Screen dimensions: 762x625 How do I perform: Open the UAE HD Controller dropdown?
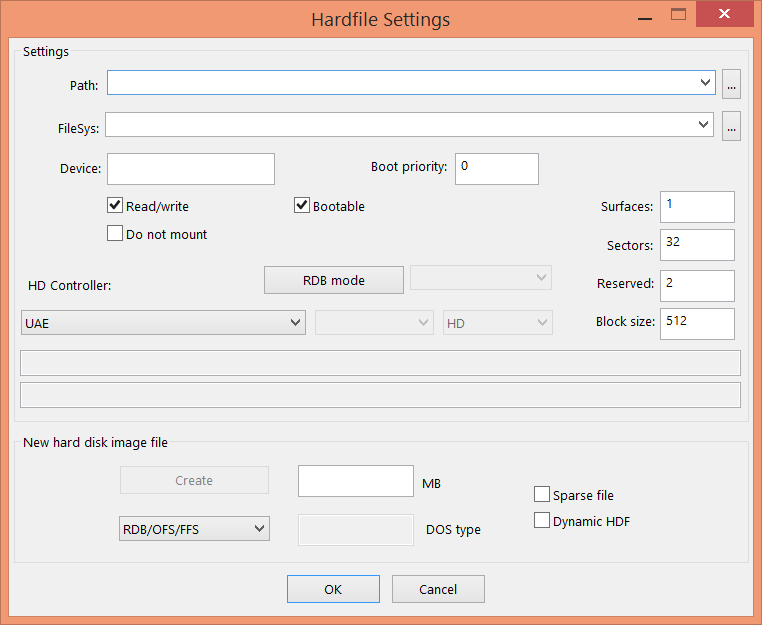point(295,322)
